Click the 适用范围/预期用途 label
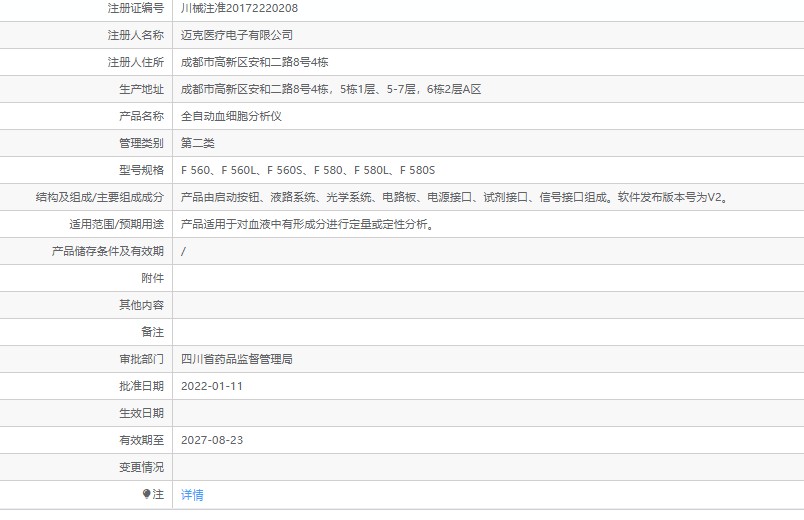 pyautogui.click(x=117, y=224)
